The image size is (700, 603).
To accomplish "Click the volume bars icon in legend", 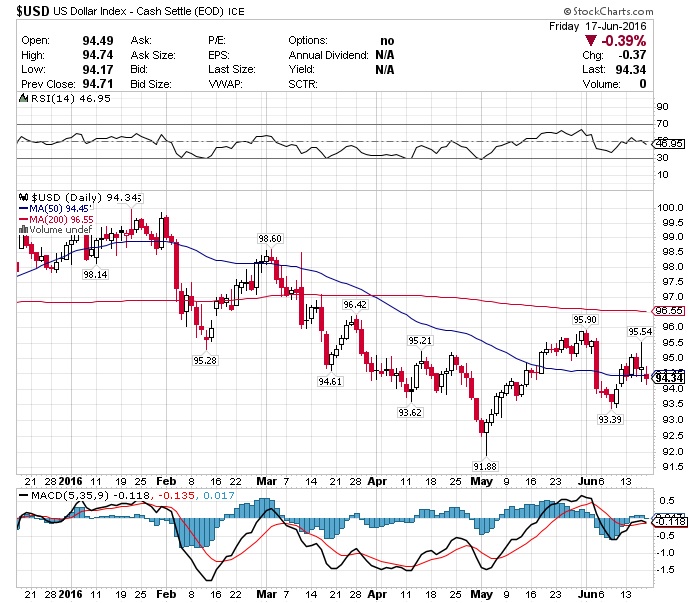I will pyautogui.click(x=23, y=229).
